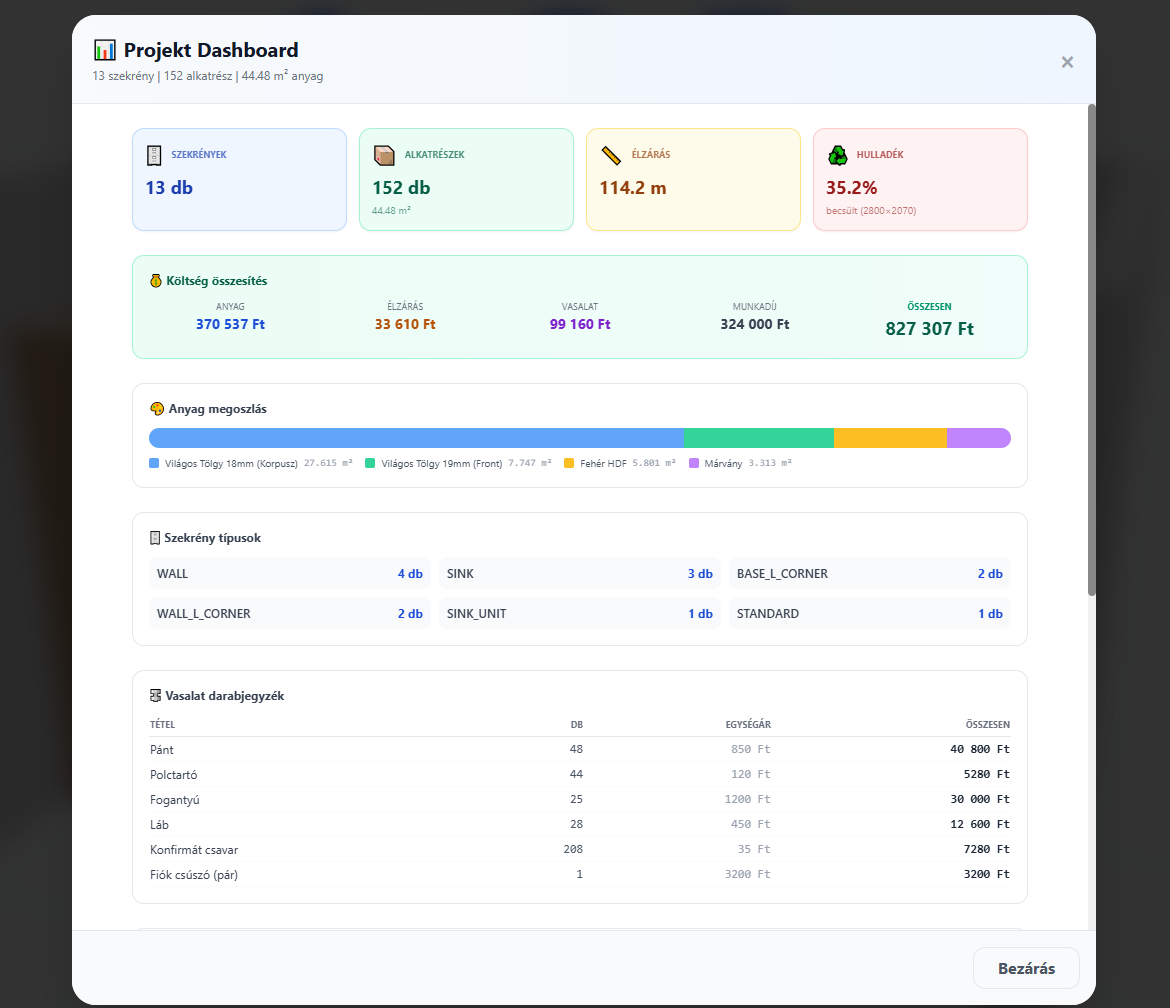Click the blue Világos Tölgy 18mm bar segment
Screen dimensions: 1170x1008
coord(416,438)
